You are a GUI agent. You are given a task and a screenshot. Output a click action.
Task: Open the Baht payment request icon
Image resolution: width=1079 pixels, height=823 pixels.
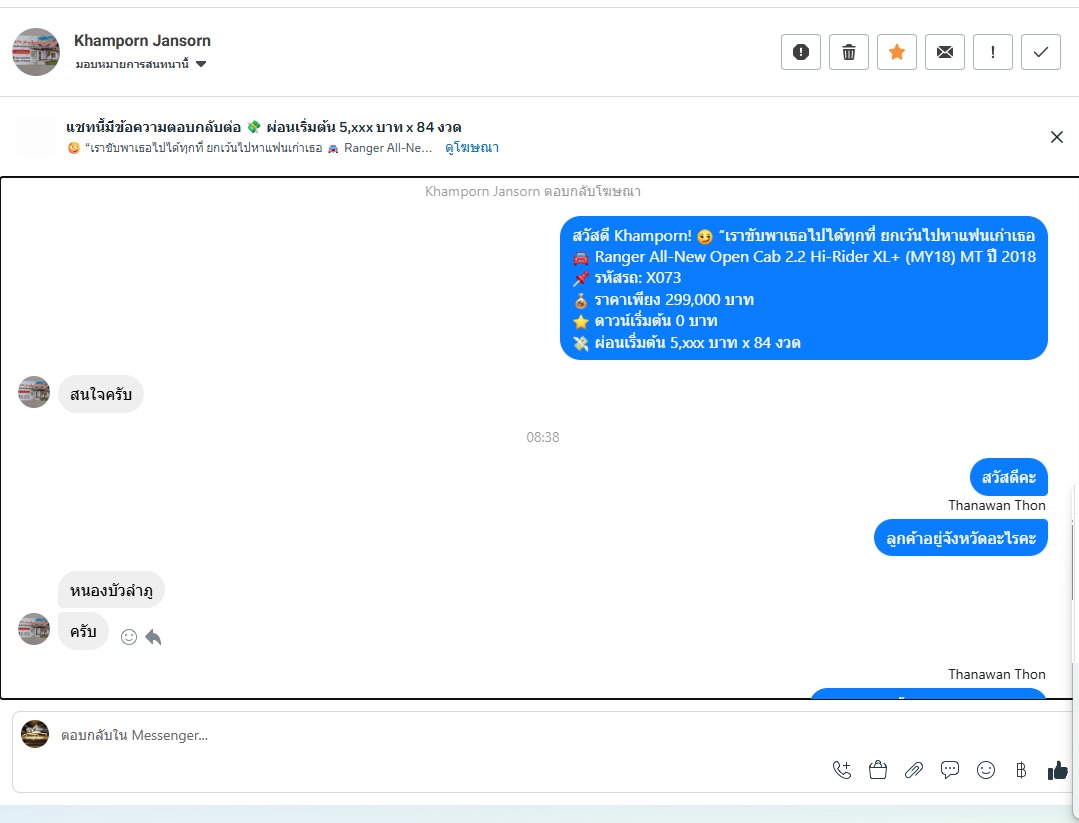pyautogui.click(x=1021, y=770)
